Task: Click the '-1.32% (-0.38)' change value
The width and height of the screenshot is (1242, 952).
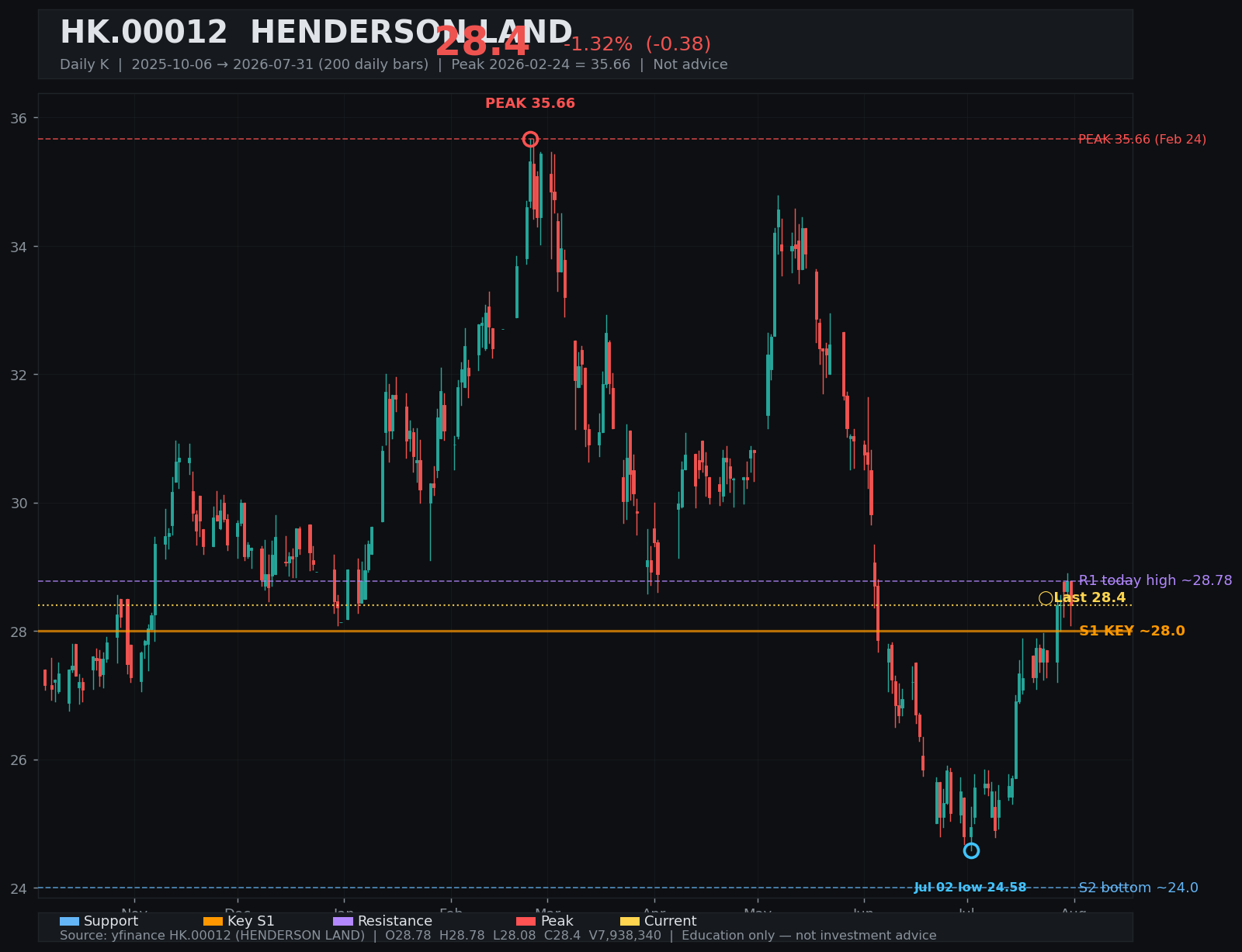Action: pos(637,44)
